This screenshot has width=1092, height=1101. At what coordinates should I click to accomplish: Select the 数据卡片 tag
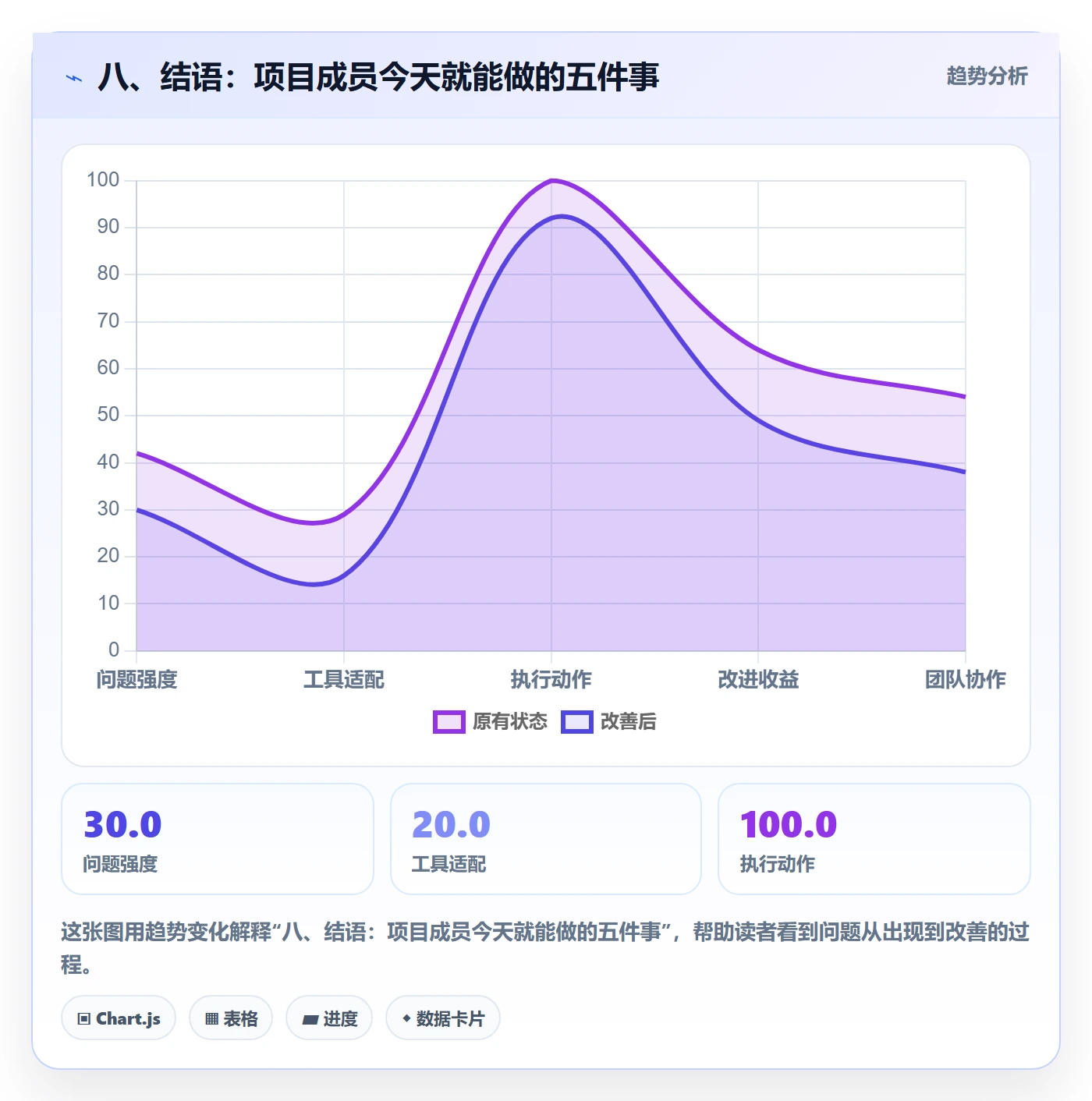pyautogui.click(x=443, y=1018)
